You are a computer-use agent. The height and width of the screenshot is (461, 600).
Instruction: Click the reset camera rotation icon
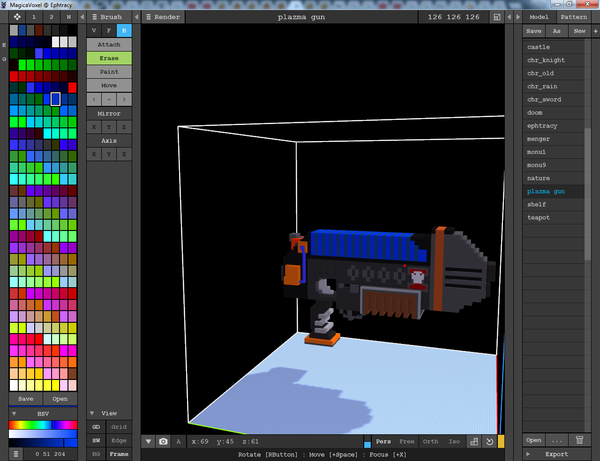(x=488, y=441)
